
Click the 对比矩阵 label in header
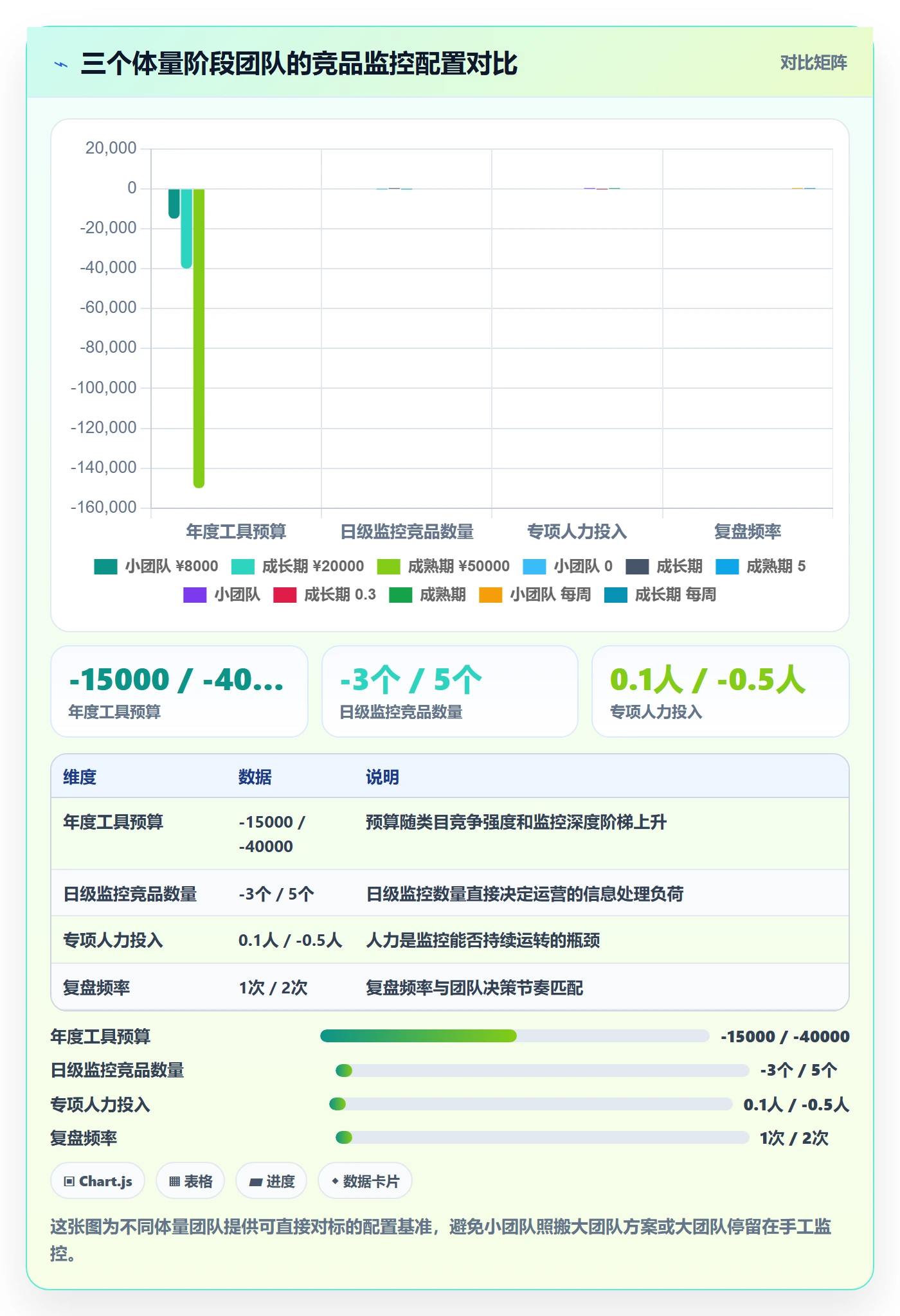[814, 63]
